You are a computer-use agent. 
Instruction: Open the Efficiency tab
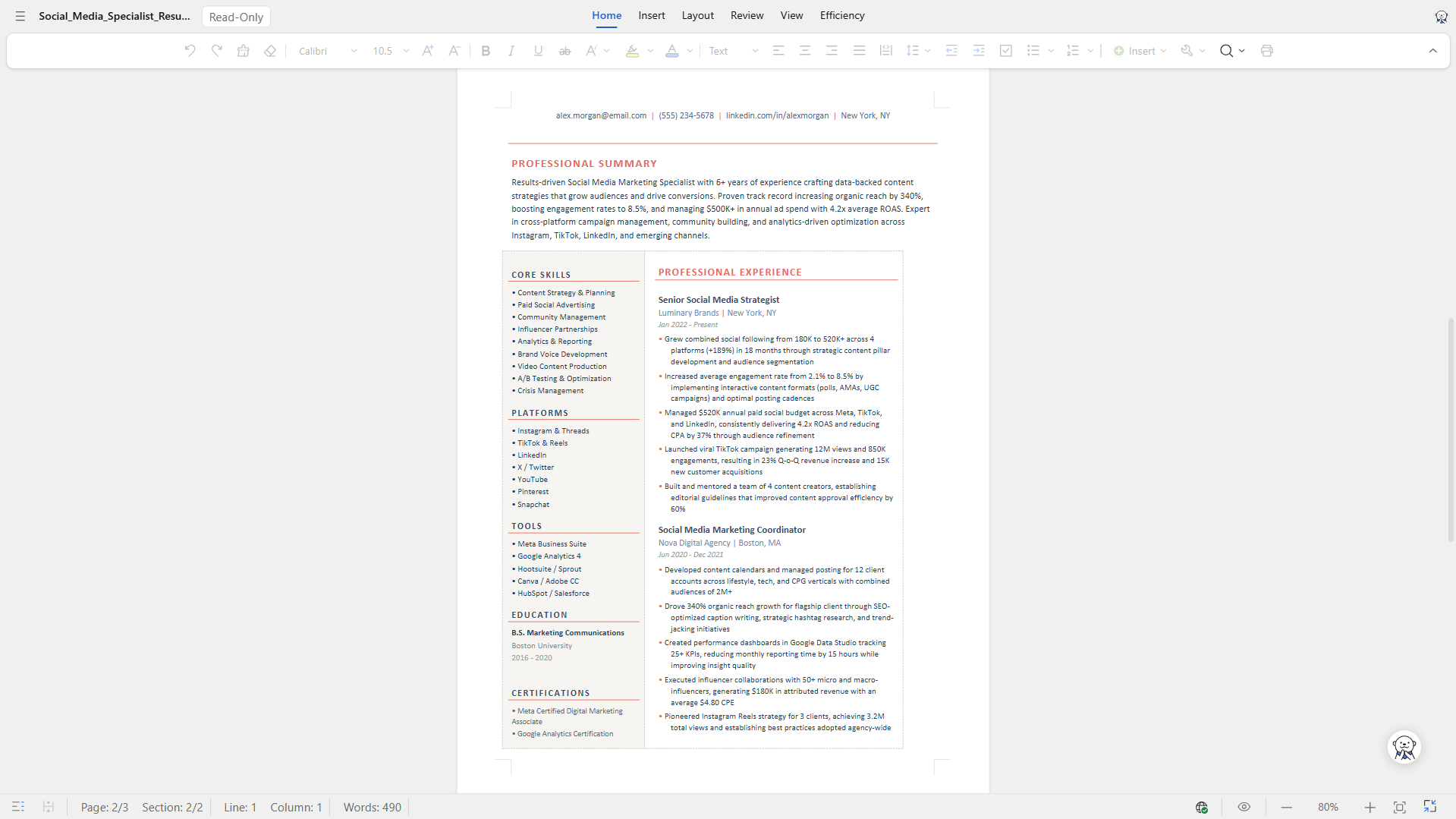[842, 15]
